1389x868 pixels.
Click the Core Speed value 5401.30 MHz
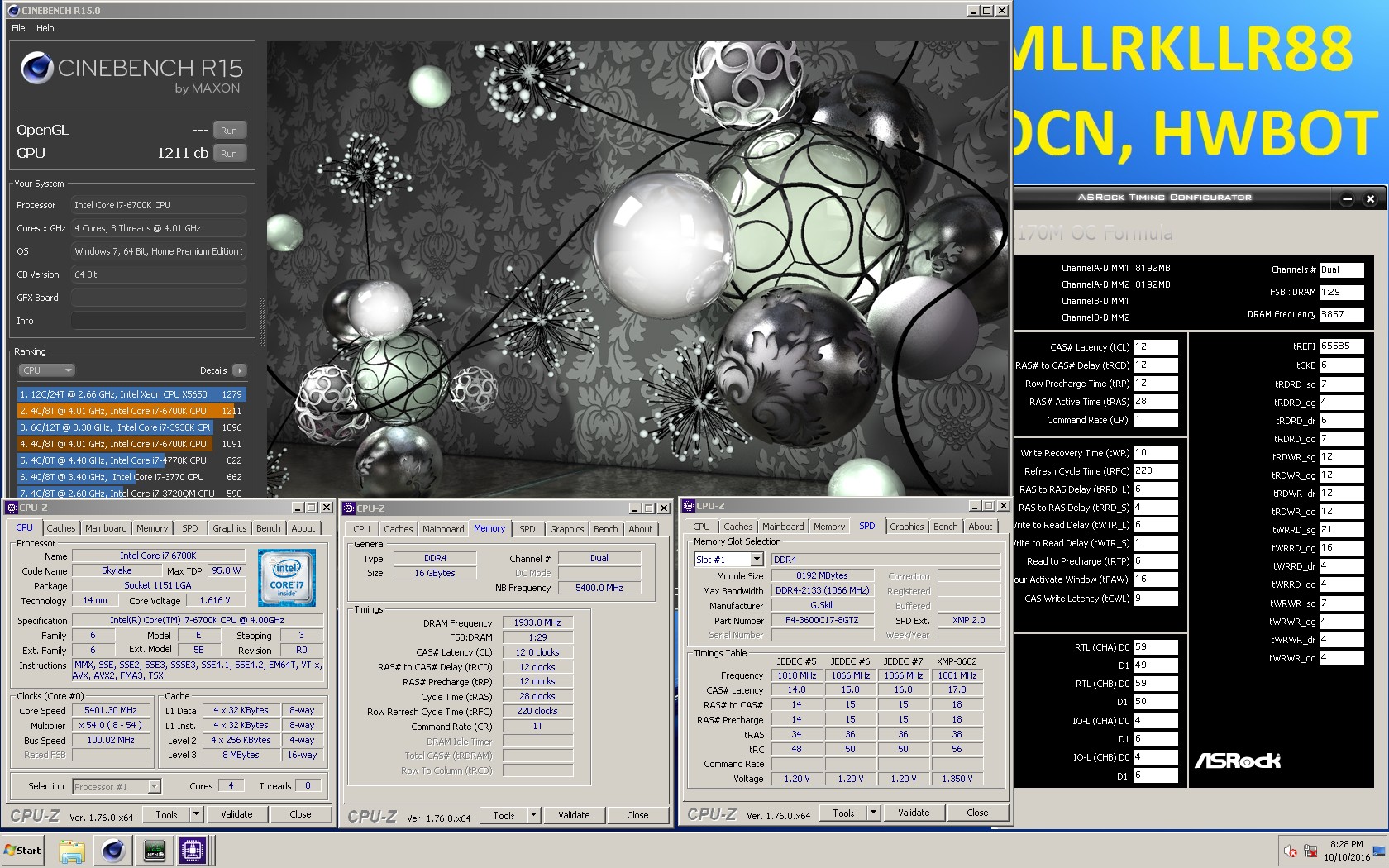111,710
